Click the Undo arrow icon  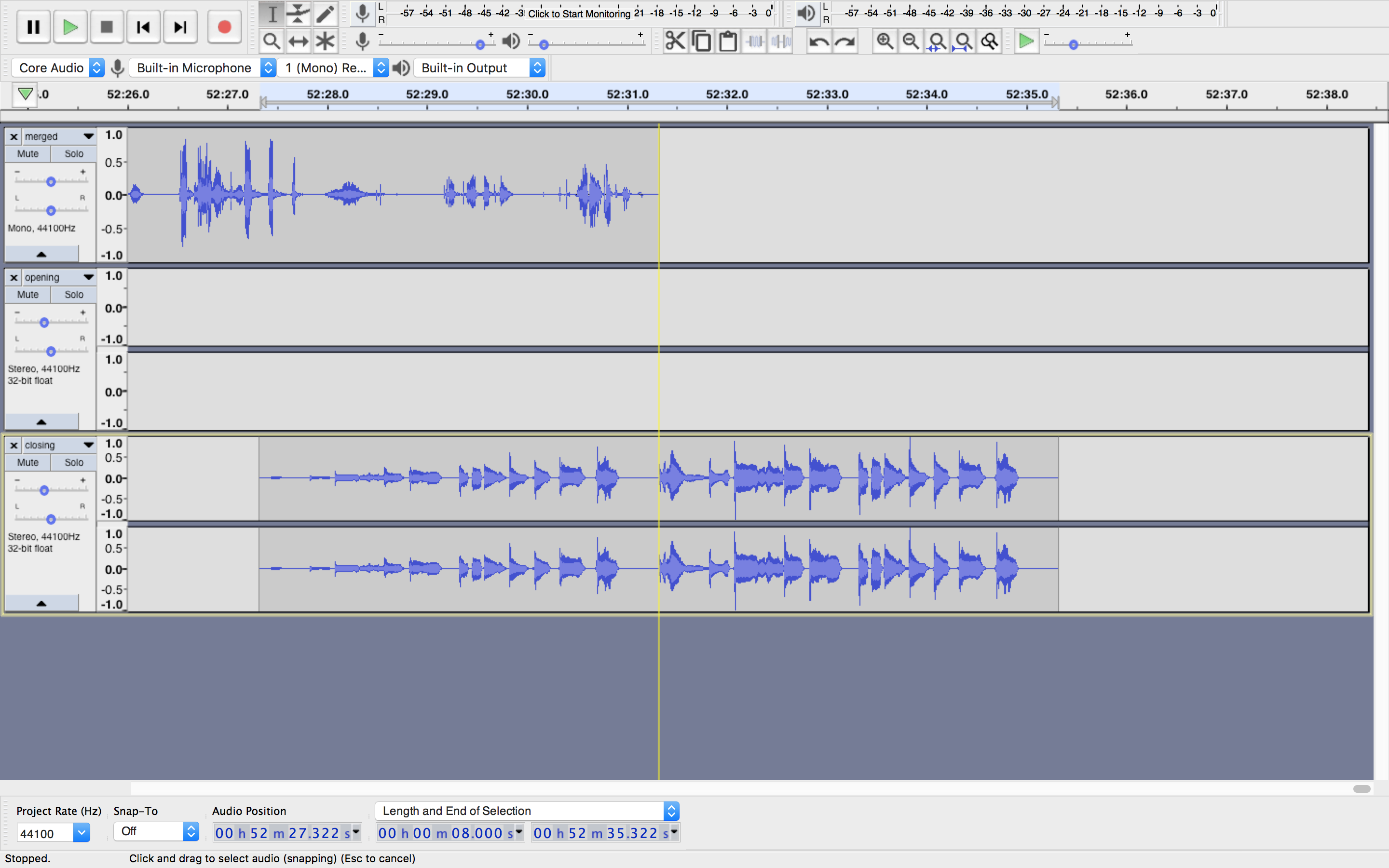tap(818, 41)
